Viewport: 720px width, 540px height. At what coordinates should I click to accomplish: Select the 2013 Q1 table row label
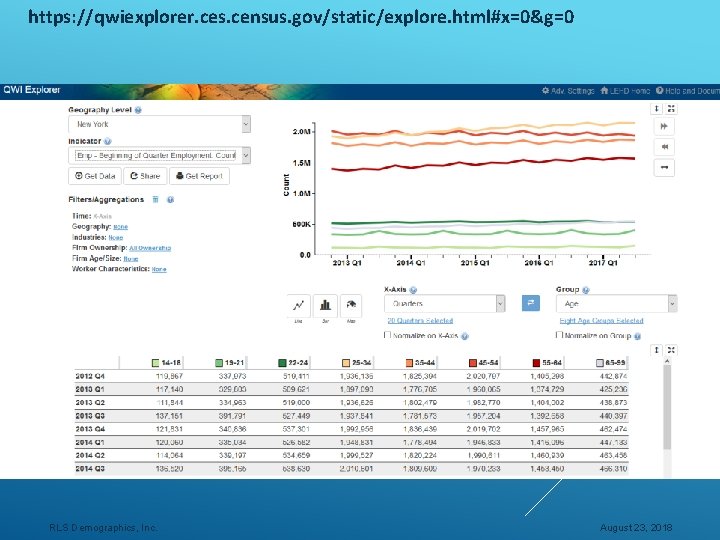(x=90, y=389)
